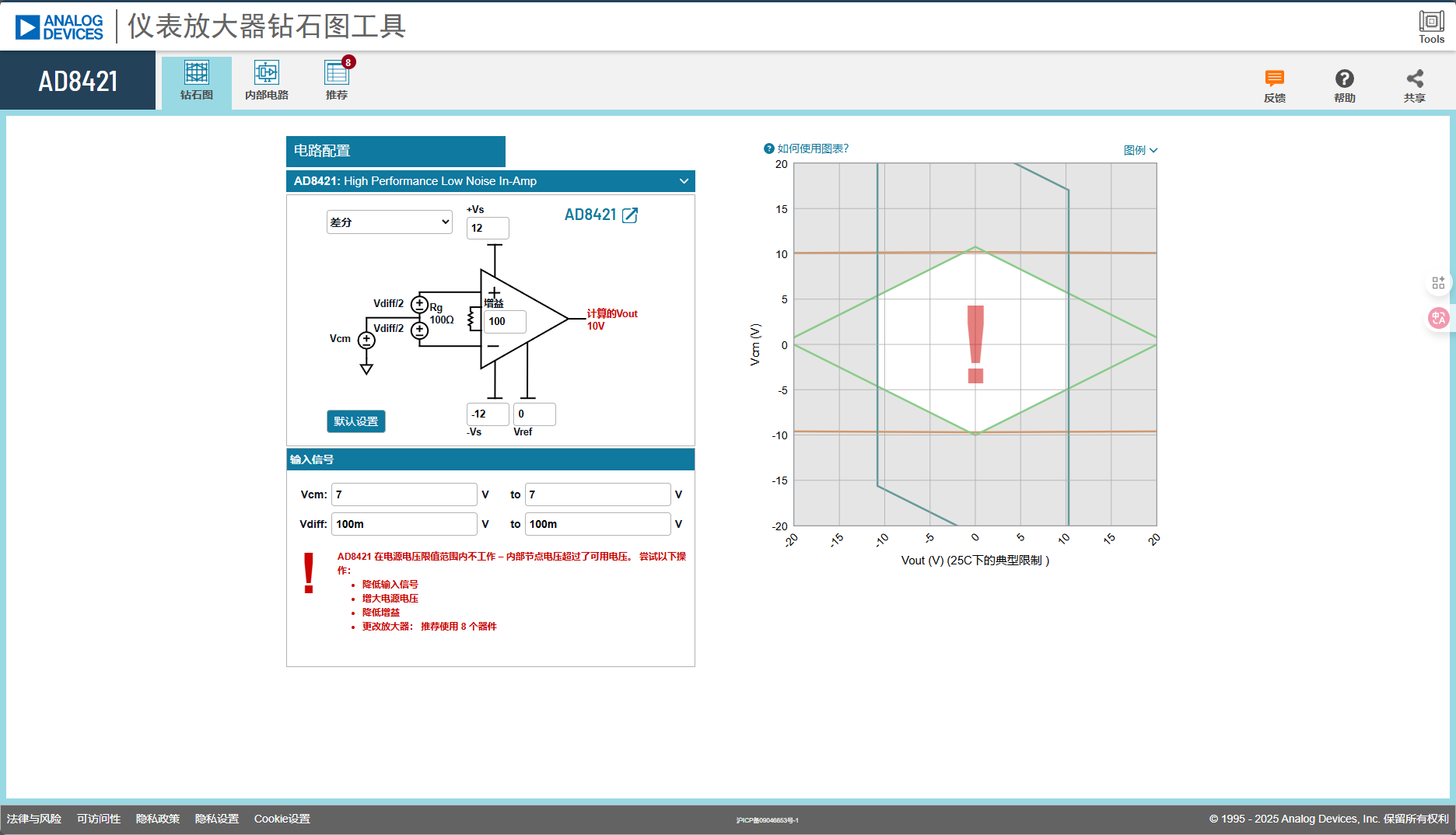
Task: Open the 帮助 help icon
Action: (x=1345, y=86)
